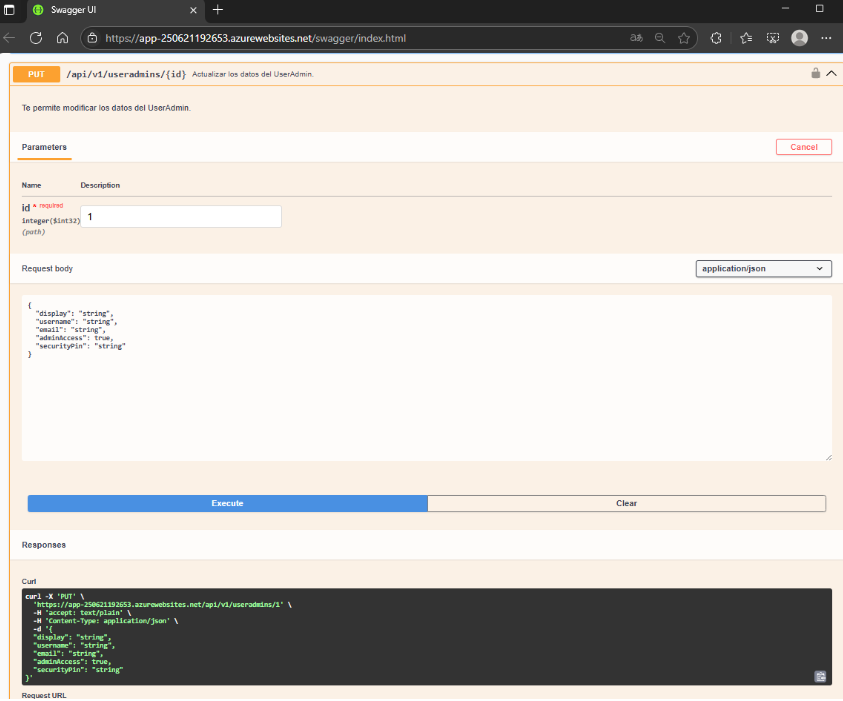Cancel the try-it-out mode
Image resolution: width=843 pixels, height=701 pixels.
point(804,147)
